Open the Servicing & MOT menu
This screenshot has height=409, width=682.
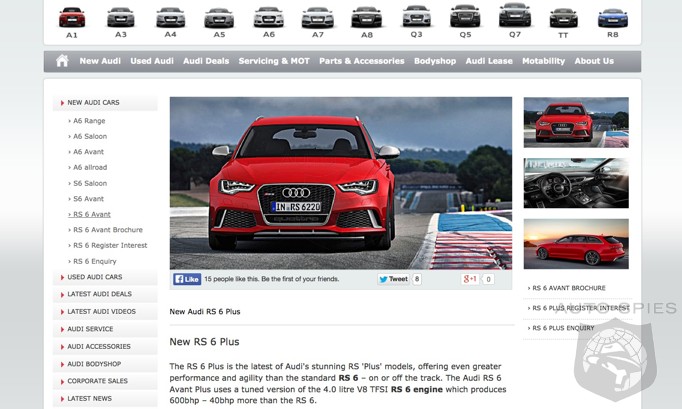click(x=274, y=61)
